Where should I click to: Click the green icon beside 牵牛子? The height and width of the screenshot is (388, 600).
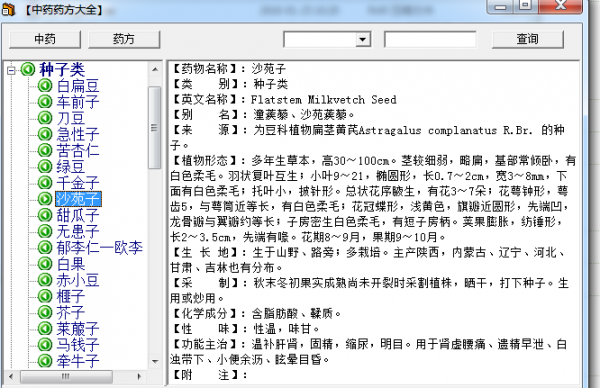(x=45, y=360)
